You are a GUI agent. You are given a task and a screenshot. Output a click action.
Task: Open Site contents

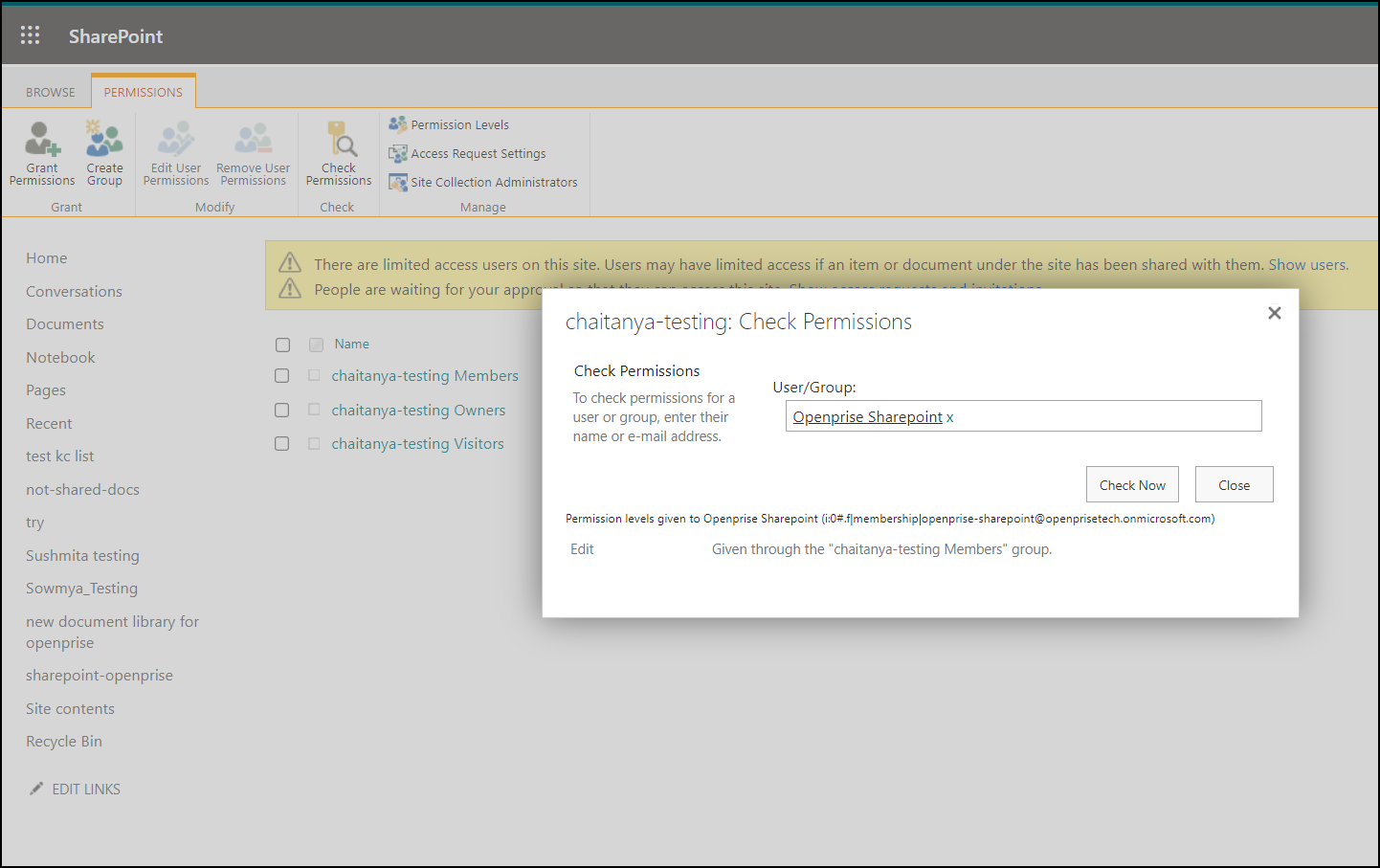(x=70, y=708)
